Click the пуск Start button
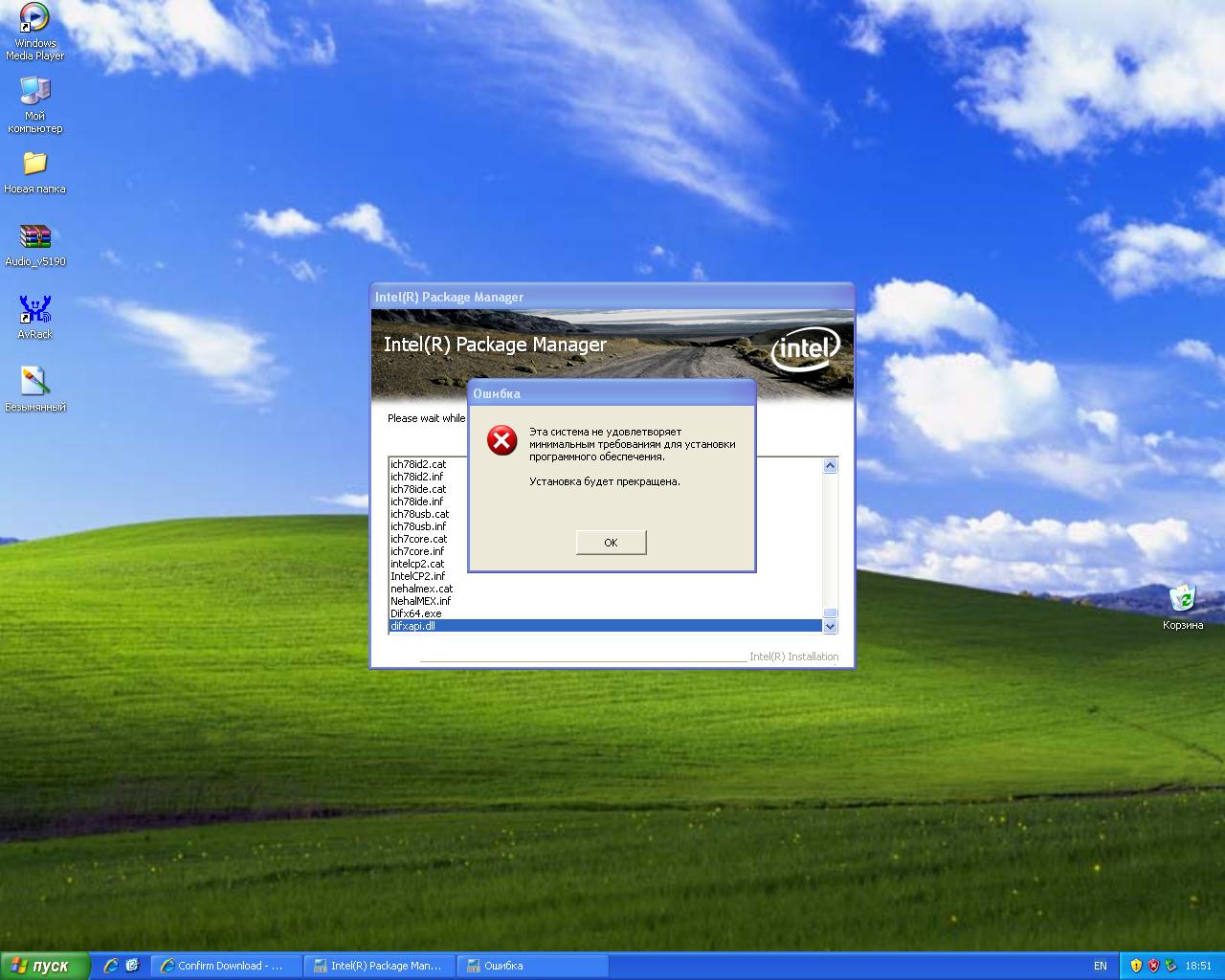The width and height of the screenshot is (1225, 980). tap(45, 966)
